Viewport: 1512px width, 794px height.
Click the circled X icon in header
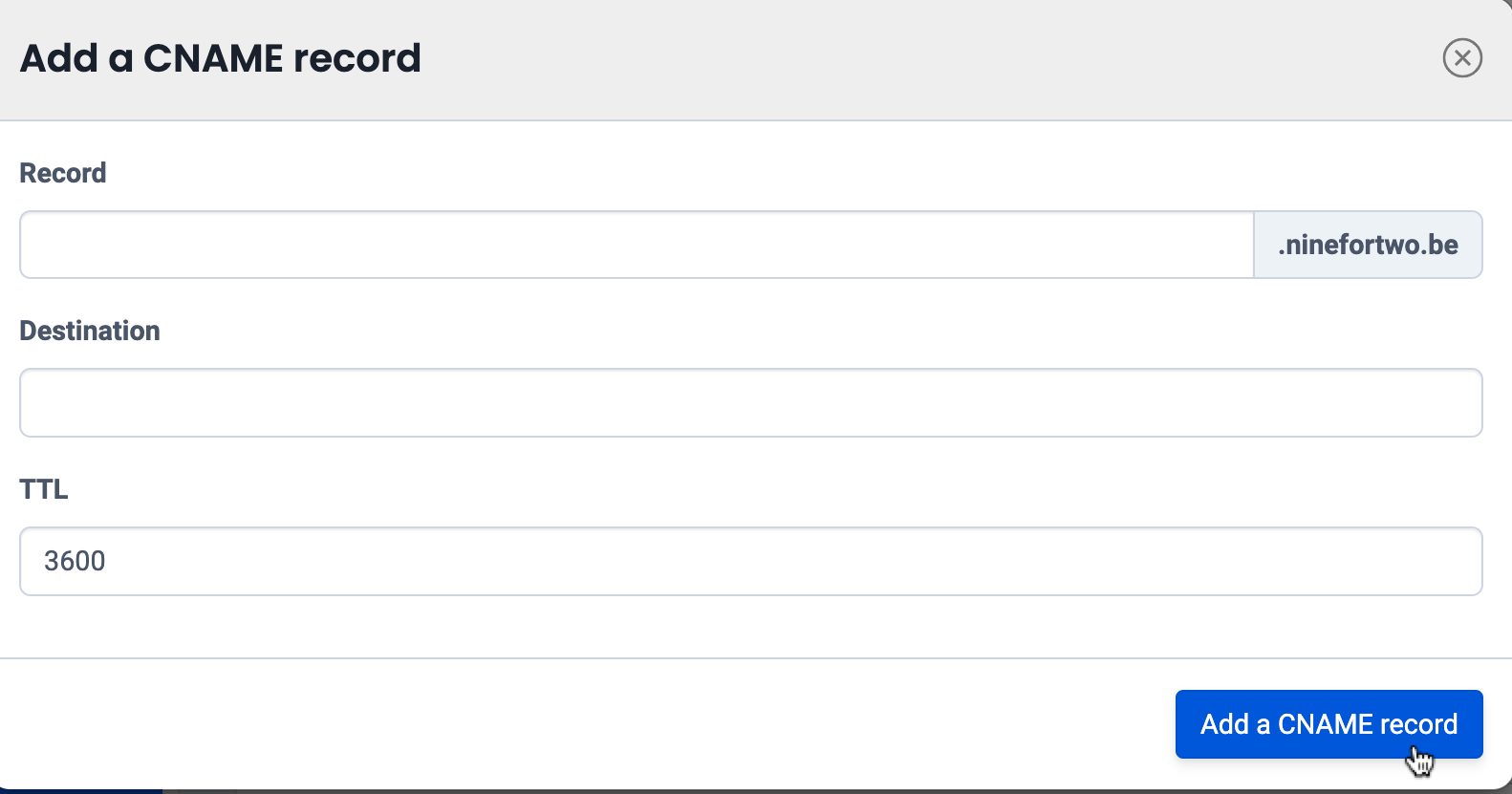(x=1461, y=58)
